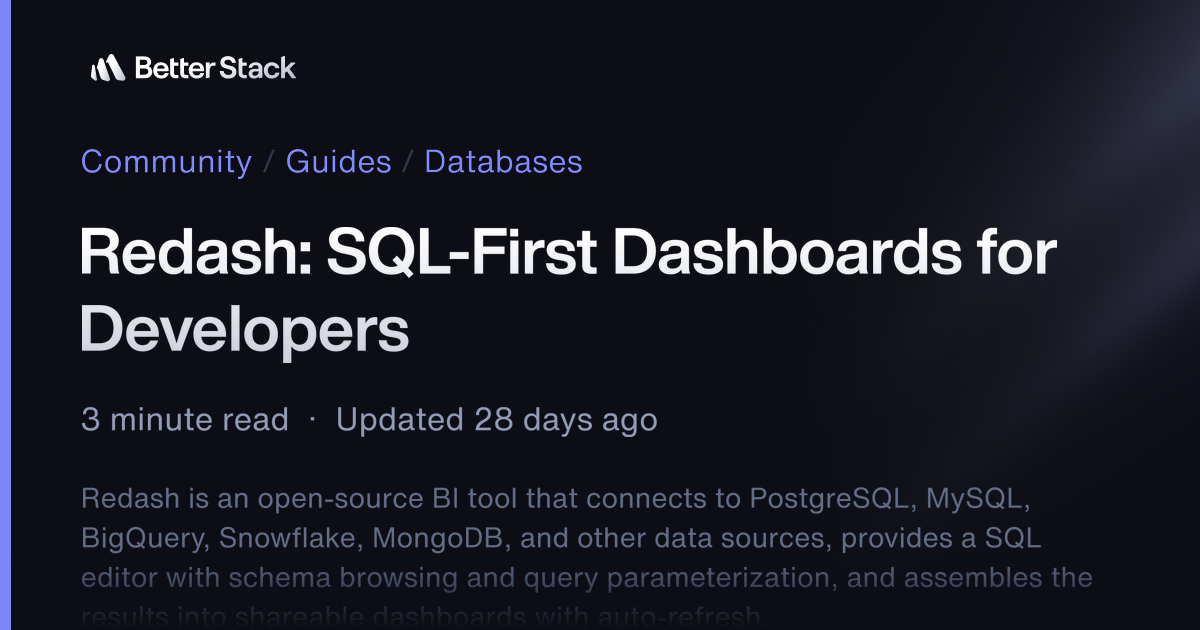
Task: Select the article title "Redash: SQL-First Dashboards for Developers"
Action: click(568, 290)
